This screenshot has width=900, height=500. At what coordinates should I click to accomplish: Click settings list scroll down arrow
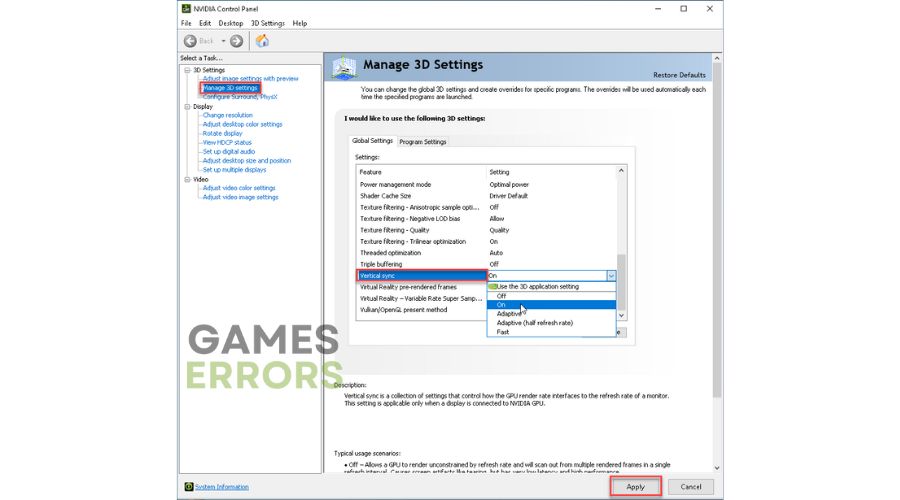tap(621, 315)
